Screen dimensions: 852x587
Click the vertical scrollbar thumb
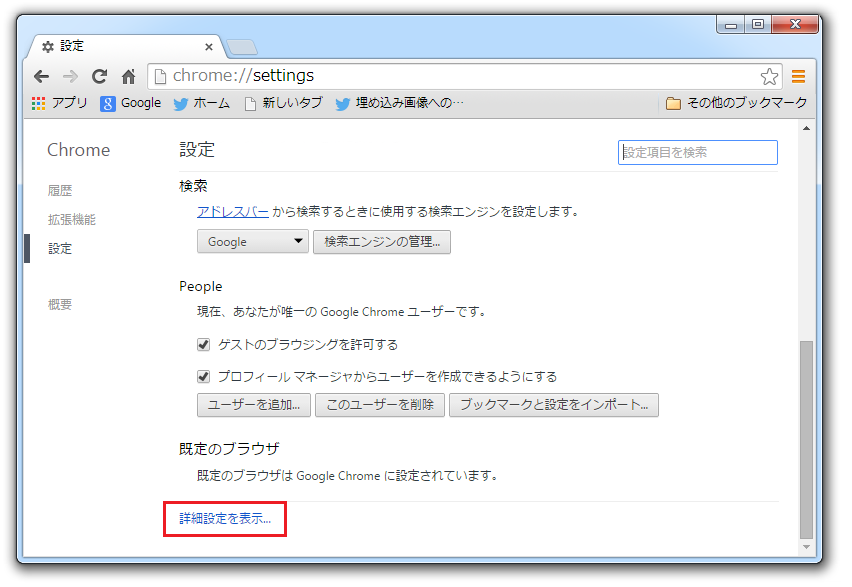click(806, 440)
